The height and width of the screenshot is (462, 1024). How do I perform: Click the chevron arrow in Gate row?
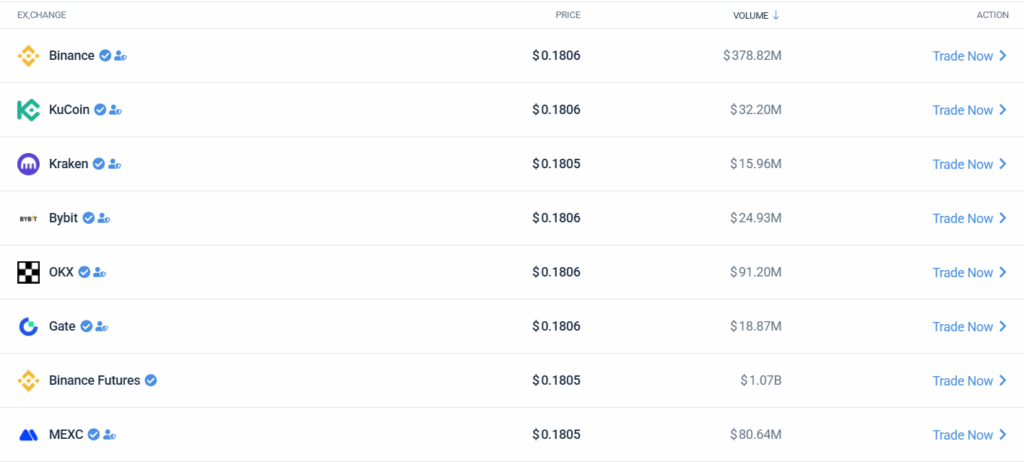(1003, 327)
